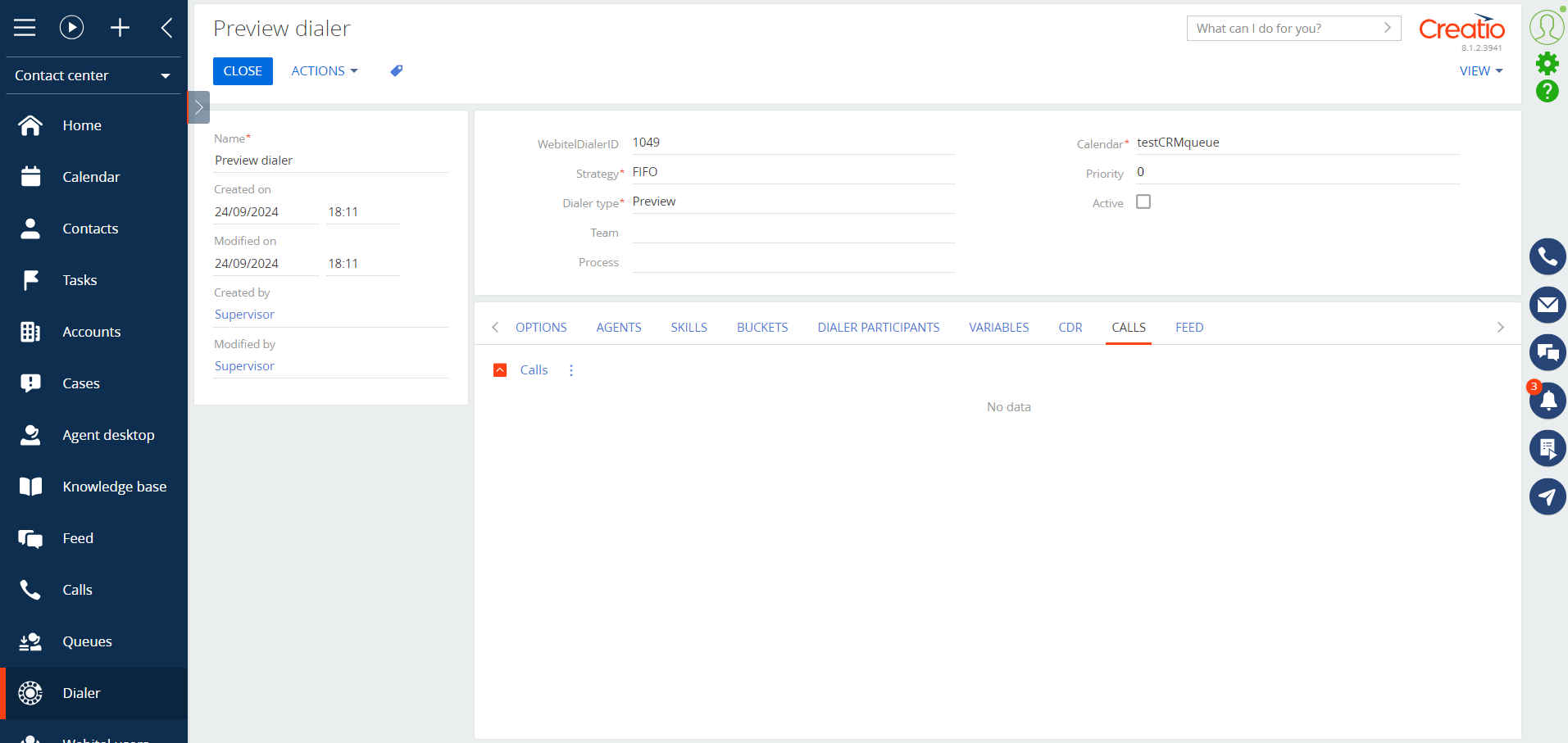1568x743 pixels.
Task: Open the ACTIONS dropdown menu
Action: click(325, 71)
